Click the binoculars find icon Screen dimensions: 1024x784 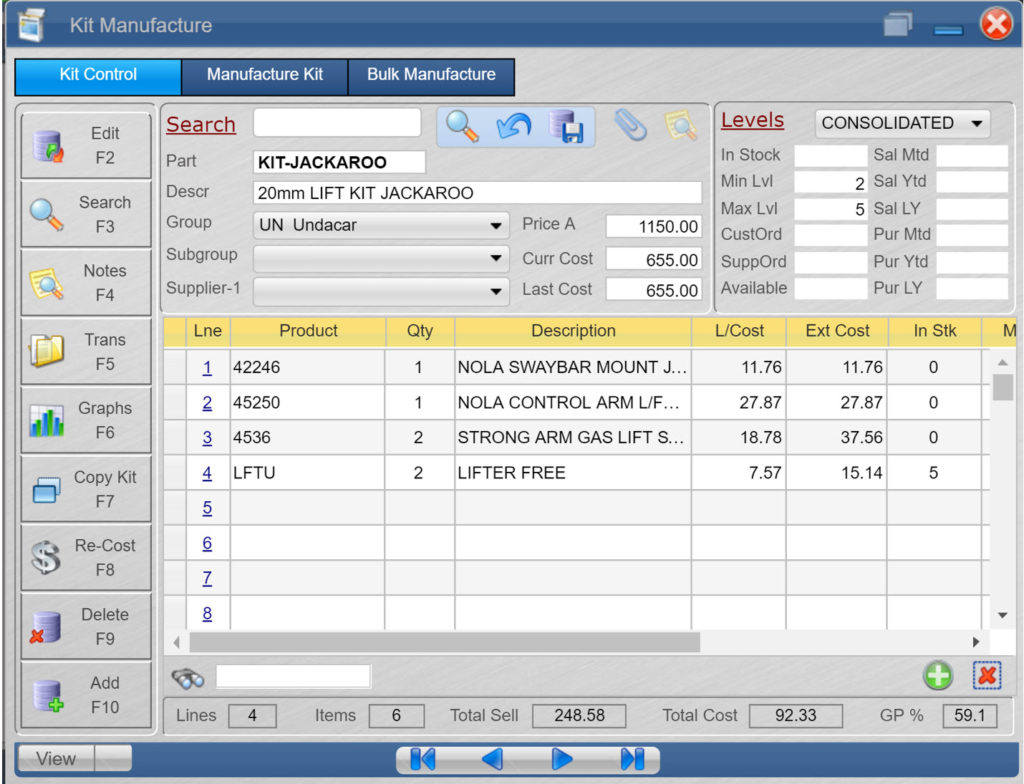(x=187, y=677)
